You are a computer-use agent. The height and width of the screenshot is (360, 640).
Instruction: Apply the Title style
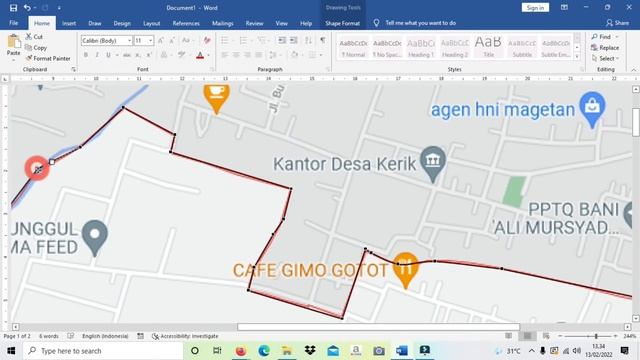tap(488, 47)
